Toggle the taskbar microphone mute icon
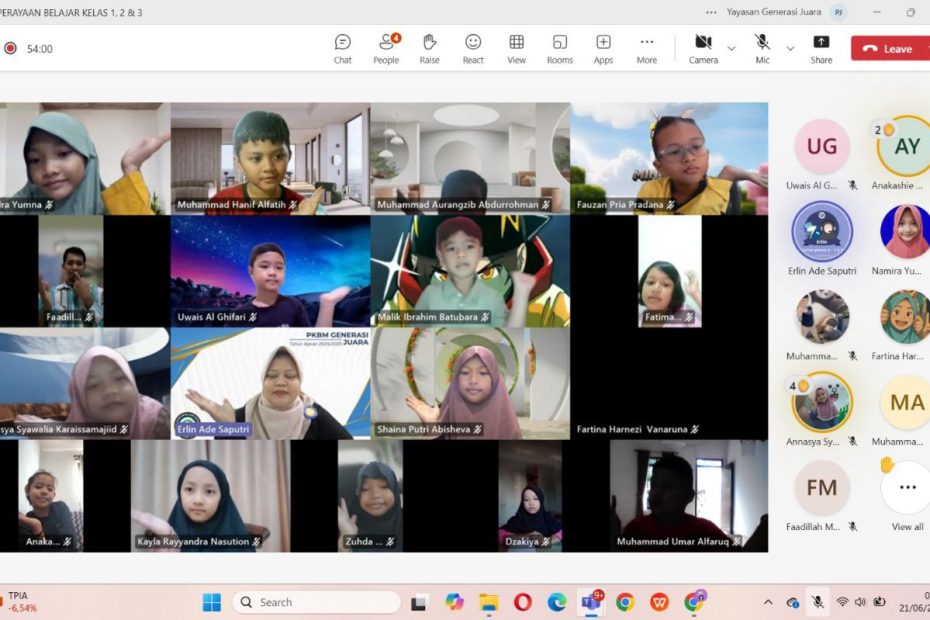Screen dimensions: 930x620 click(x=817, y=602)
